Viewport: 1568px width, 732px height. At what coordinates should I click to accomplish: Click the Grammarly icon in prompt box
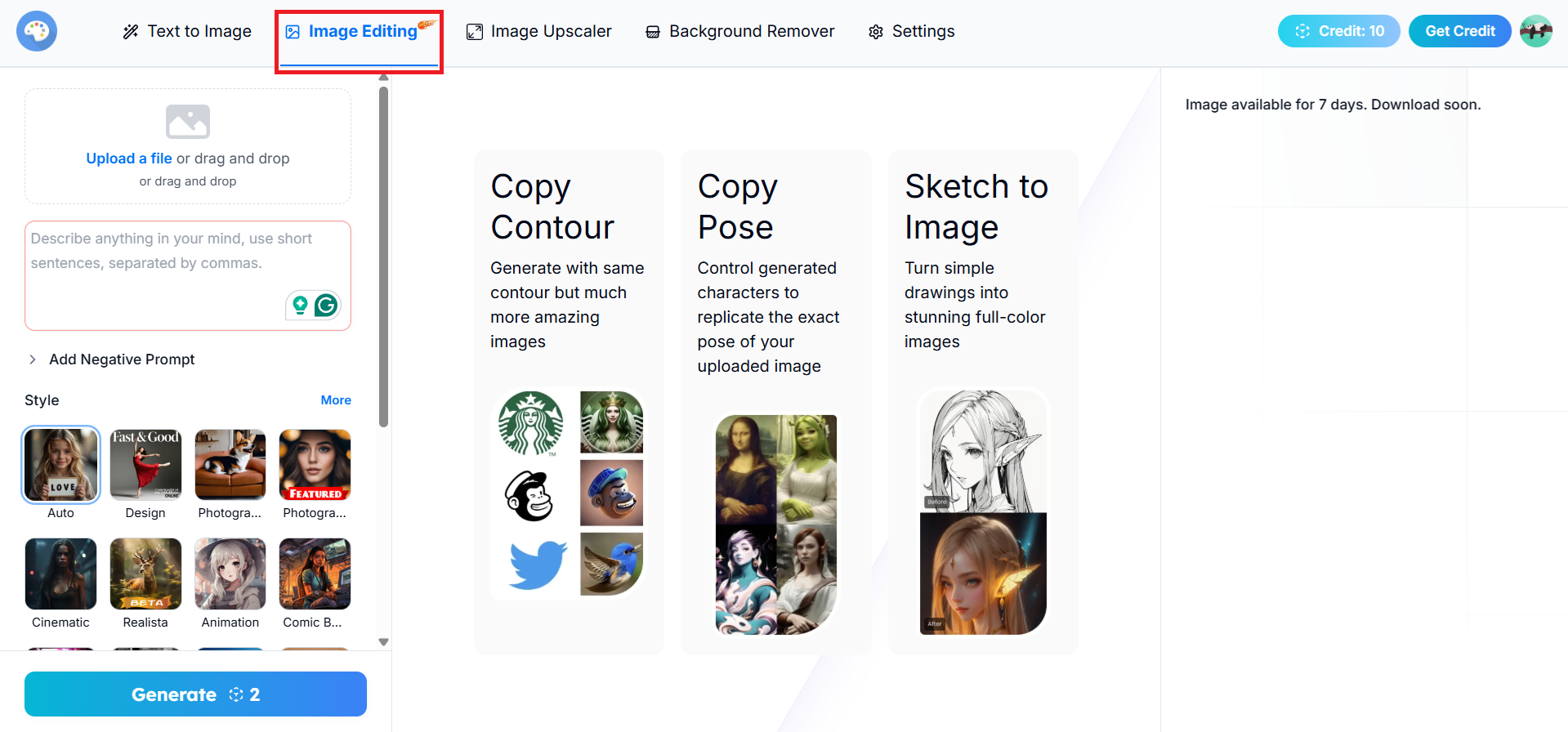tap(326, 306)
